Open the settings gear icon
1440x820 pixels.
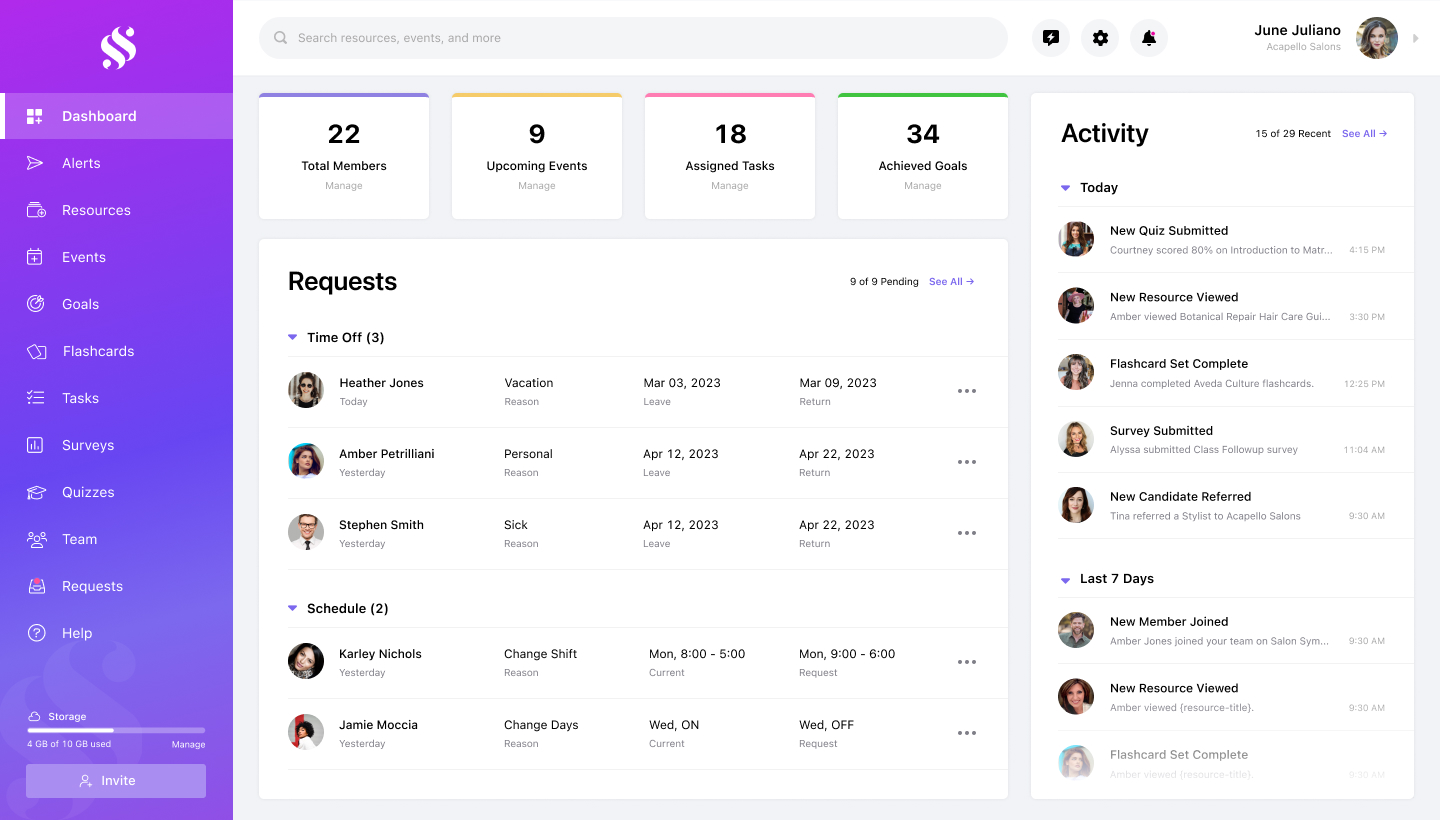tap(1099, 38)
